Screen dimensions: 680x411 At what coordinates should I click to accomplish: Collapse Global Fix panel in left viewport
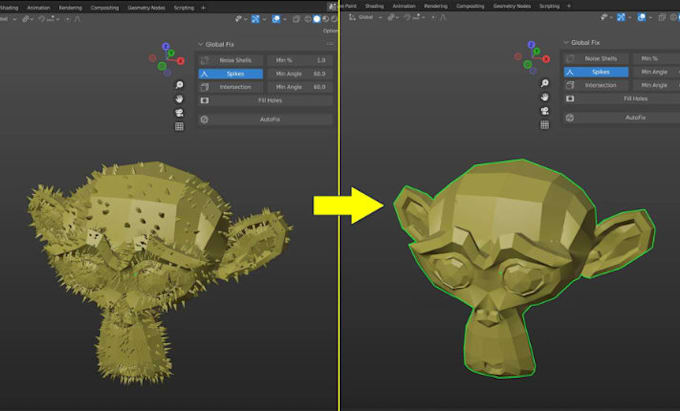pyautogui.click(x=201, y=44)
